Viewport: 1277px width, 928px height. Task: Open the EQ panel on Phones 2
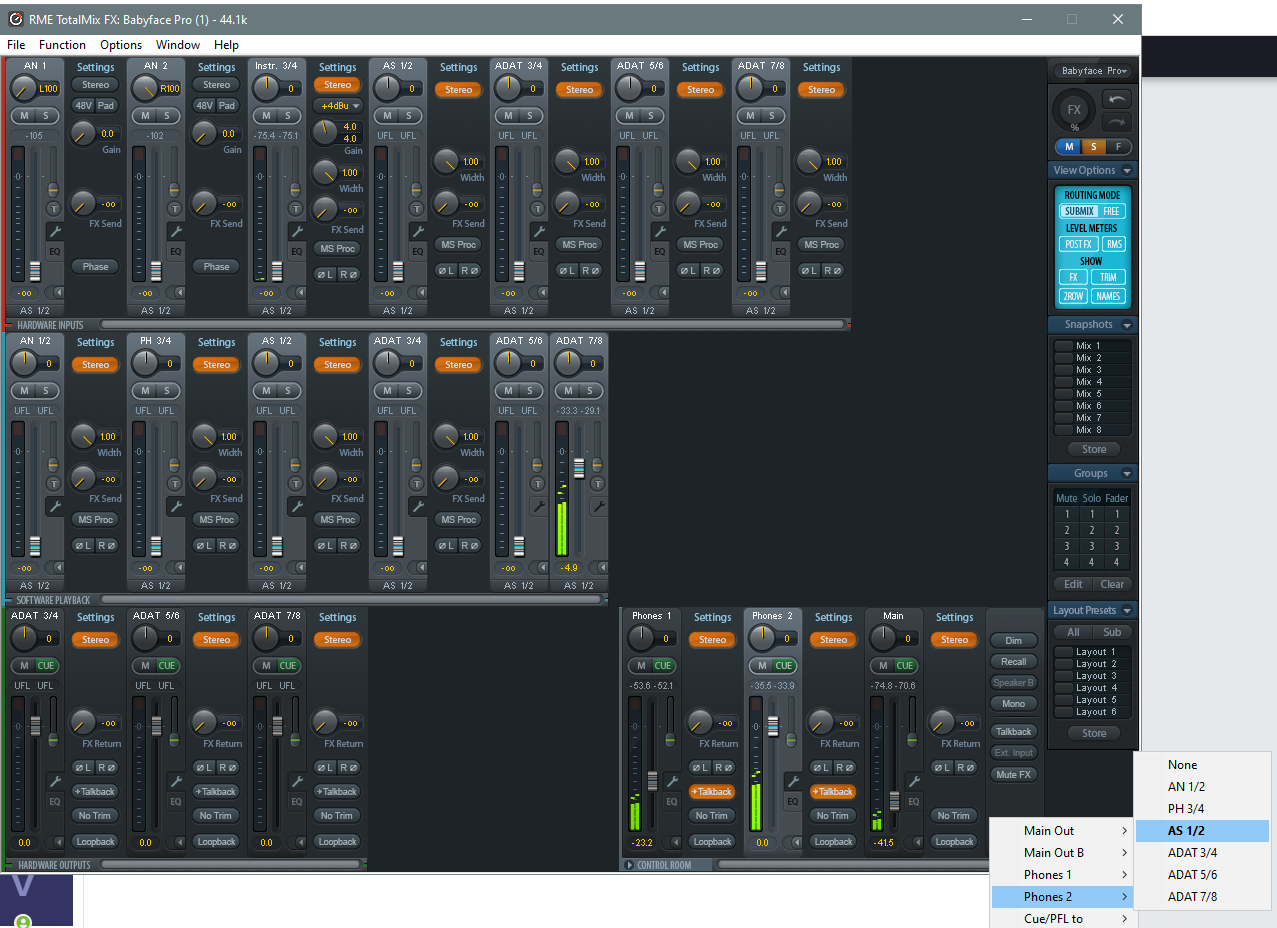[792, 801]
